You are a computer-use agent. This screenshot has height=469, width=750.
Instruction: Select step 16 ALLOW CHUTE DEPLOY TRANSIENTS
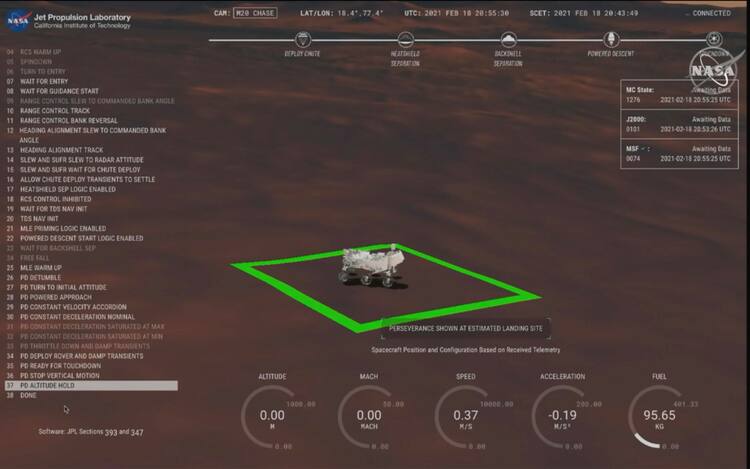coord(81,179)
